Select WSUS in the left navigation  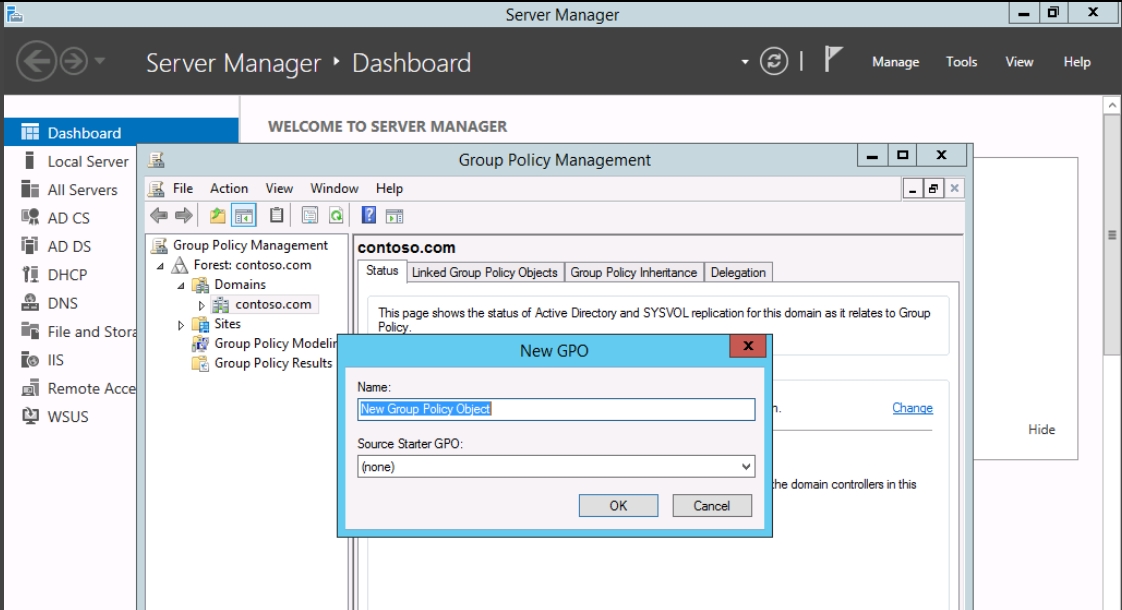68,416
